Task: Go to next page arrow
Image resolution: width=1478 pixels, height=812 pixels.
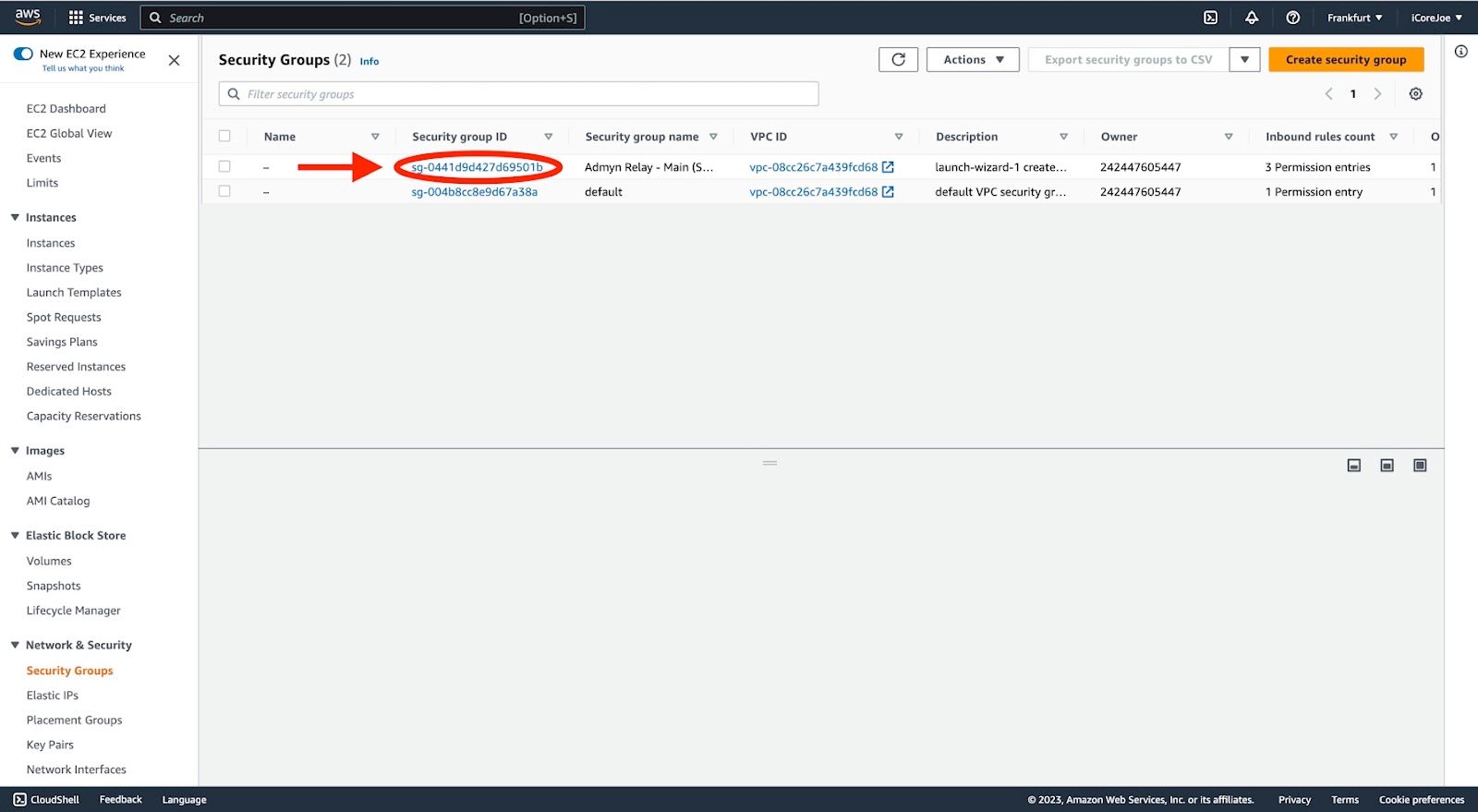Action: click(x=1377, y=93)
